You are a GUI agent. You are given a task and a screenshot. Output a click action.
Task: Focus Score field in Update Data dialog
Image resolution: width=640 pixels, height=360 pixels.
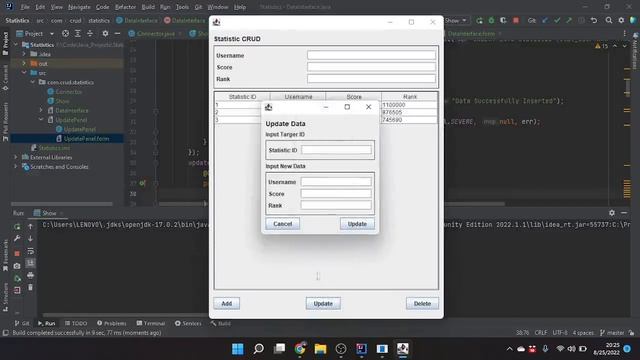pos(336,193)
